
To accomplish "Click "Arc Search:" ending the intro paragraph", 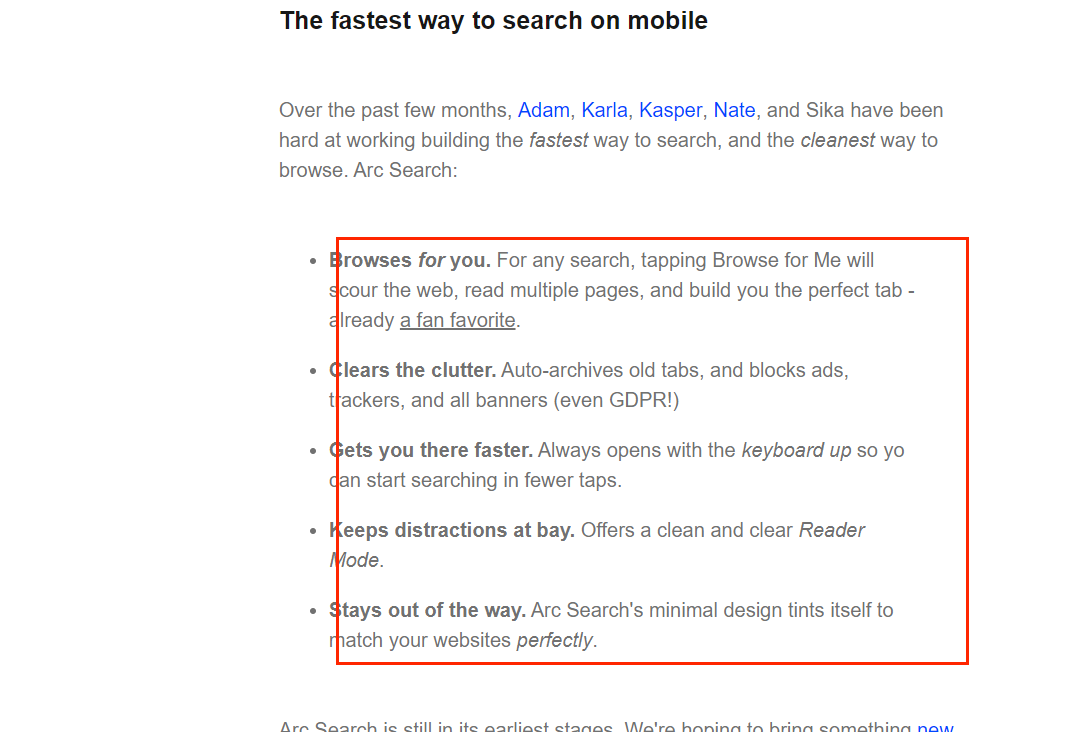I will click(x=405, y=170).
